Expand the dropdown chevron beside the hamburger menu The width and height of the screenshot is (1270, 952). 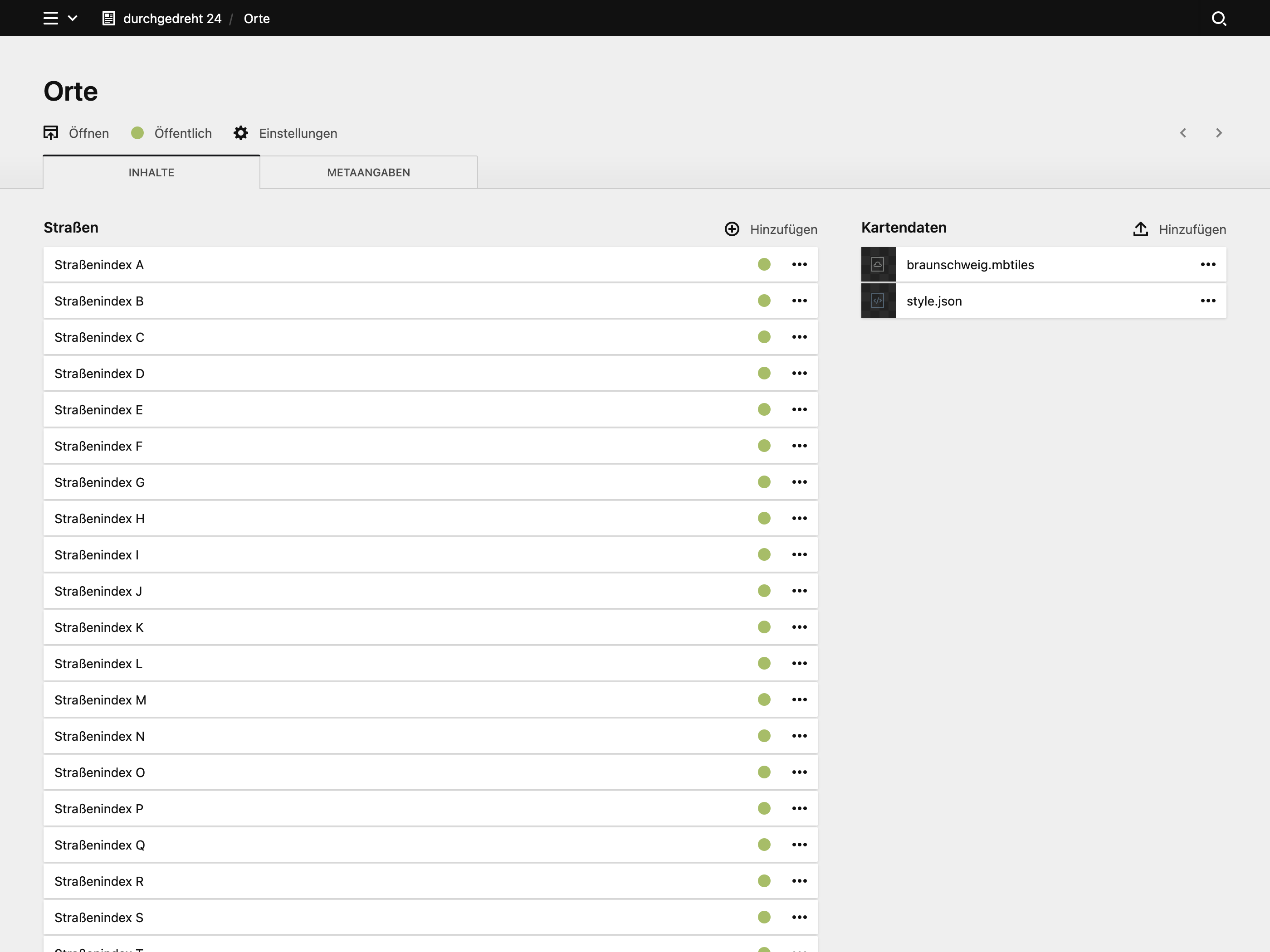click(72, 19)
